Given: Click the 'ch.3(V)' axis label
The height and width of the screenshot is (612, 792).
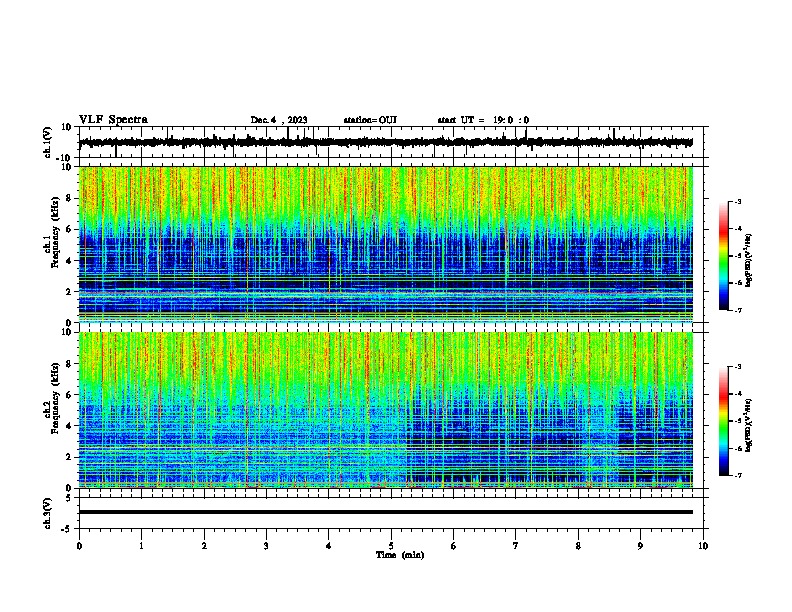Looking at the screenshot, I should coord(48,513).
